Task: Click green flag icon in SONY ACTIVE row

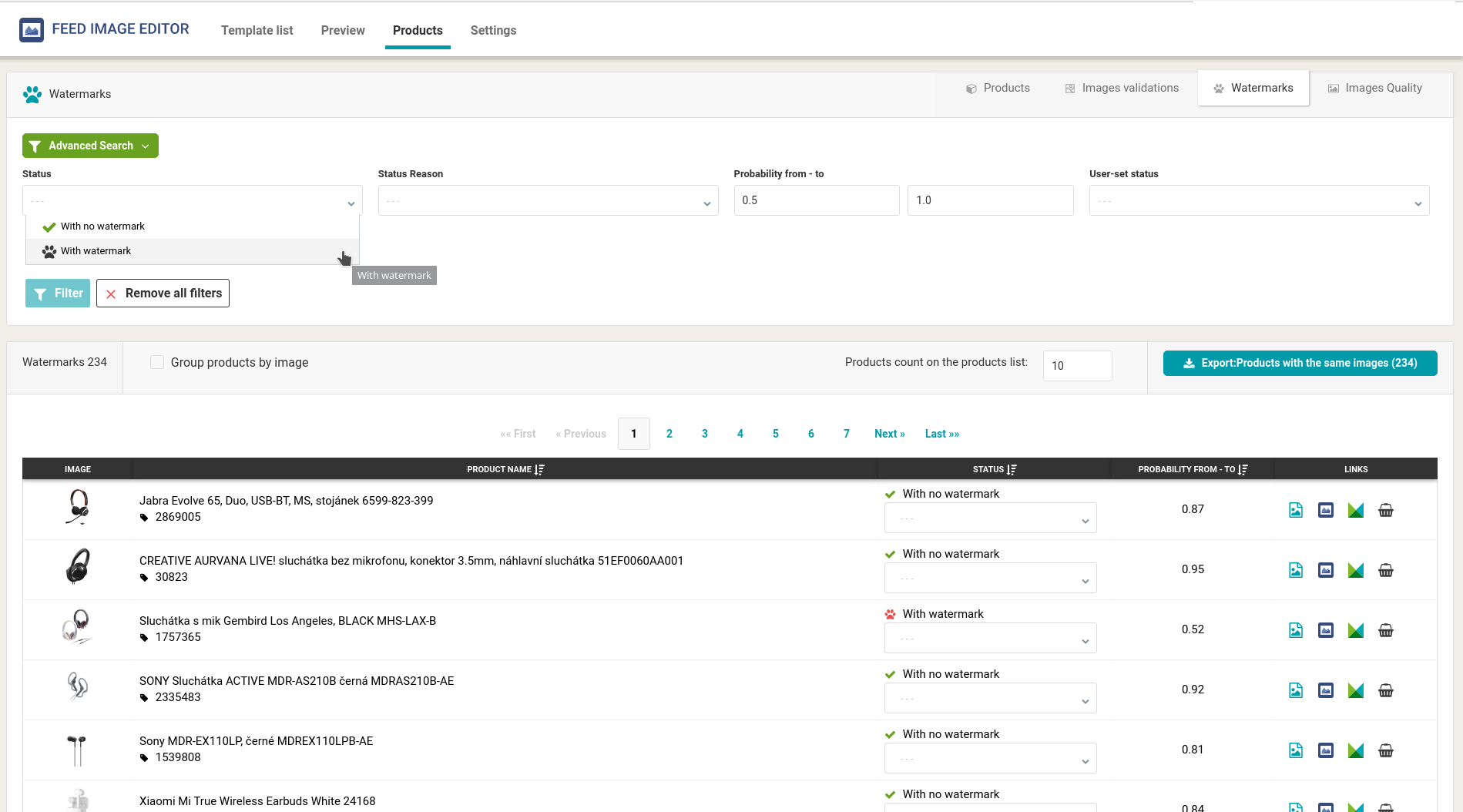Action: pos(1356,690)
